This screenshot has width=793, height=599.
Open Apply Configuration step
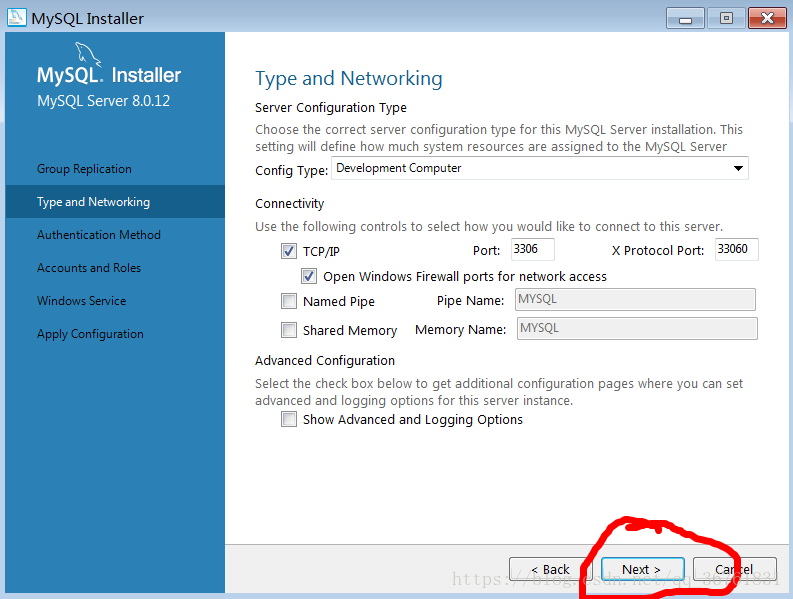tap(115, 334)
